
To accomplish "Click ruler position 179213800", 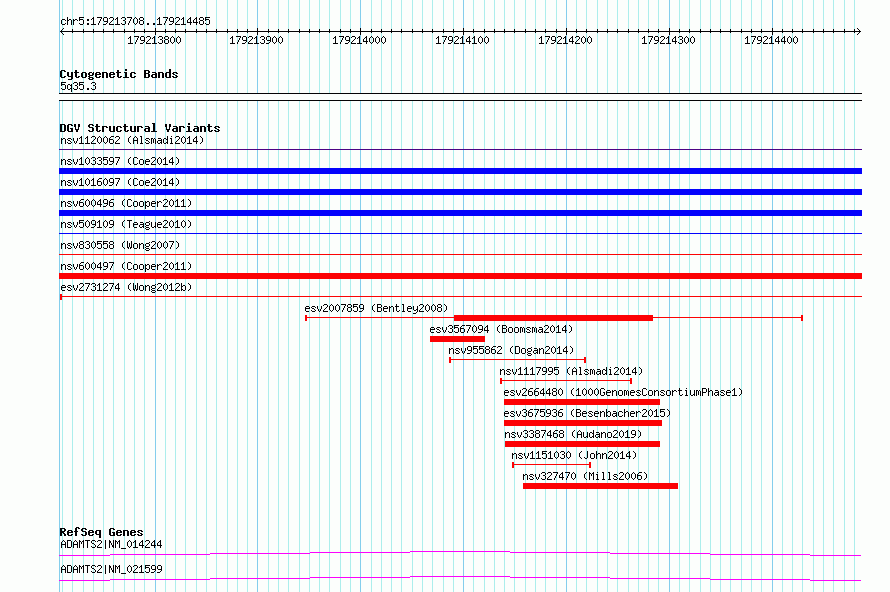I will click(x=154, y=40).
